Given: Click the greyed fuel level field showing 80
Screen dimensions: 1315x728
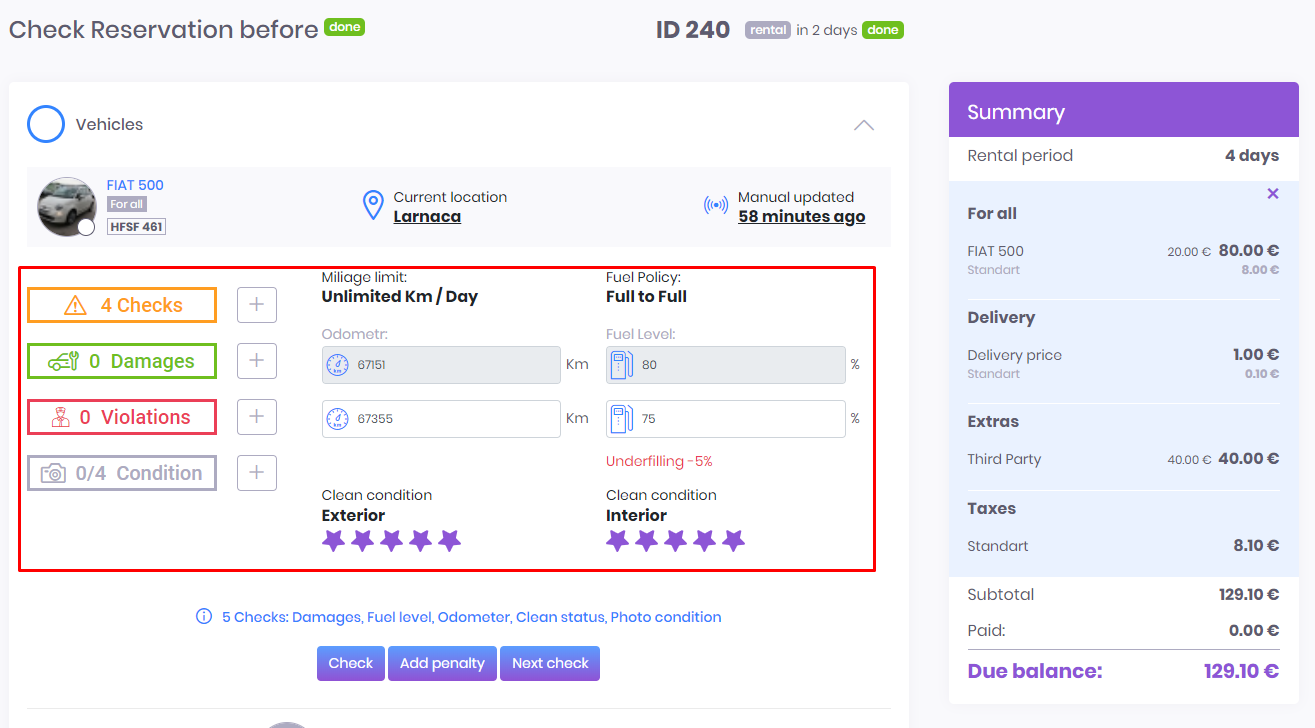Looking at the screenshot, I should [x=726, y=365].
